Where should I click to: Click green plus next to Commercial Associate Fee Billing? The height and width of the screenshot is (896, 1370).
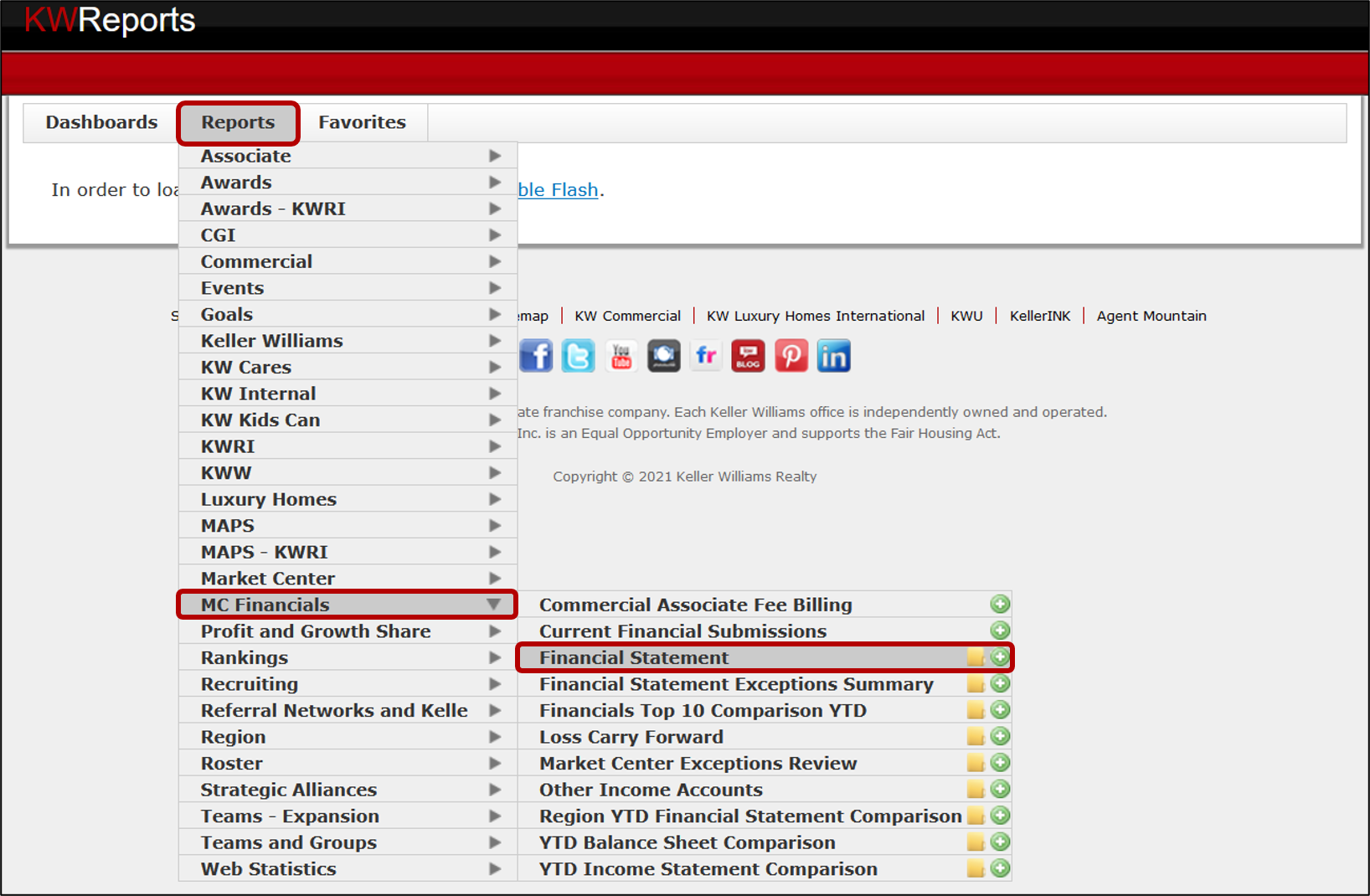[x=1000, y=604]
